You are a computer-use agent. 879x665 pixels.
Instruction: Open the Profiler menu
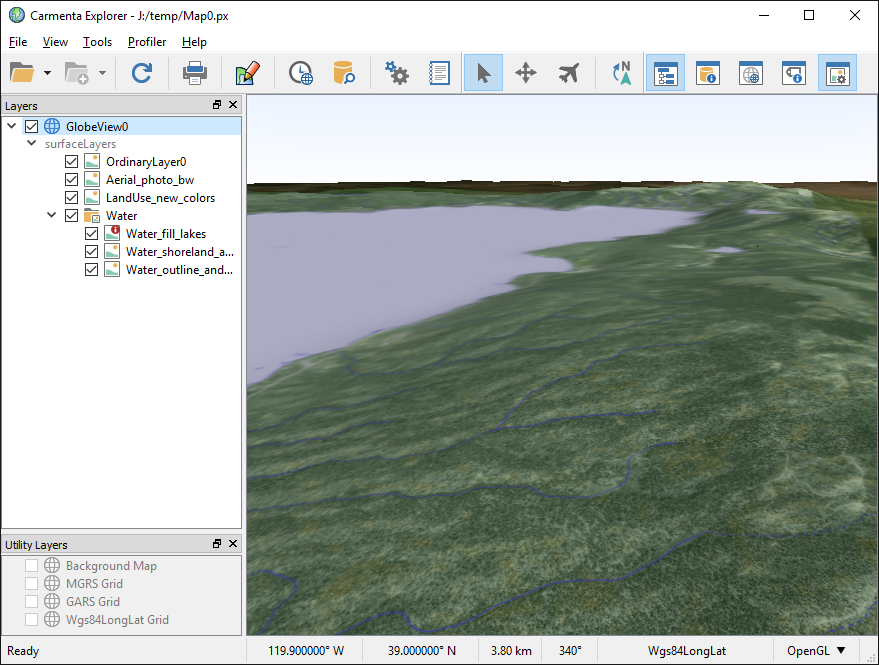point(147,42)
